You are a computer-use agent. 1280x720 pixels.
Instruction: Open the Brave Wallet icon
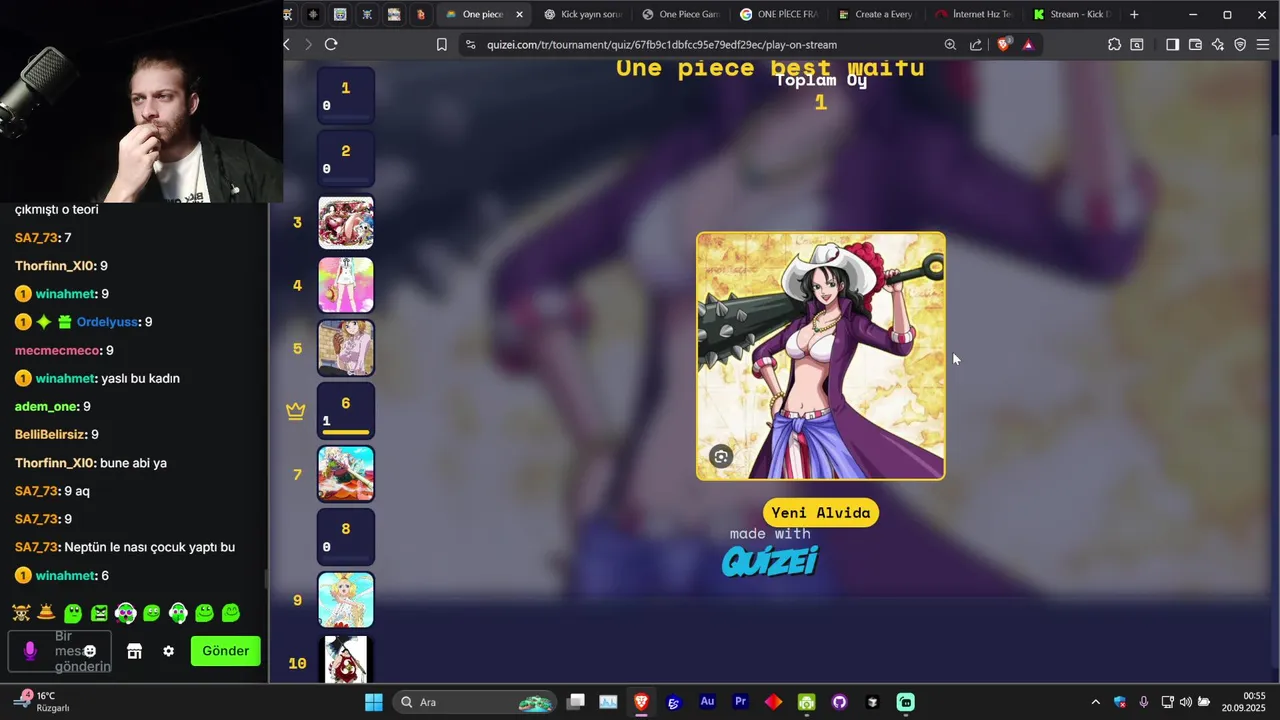click(x=1195, y=44)
